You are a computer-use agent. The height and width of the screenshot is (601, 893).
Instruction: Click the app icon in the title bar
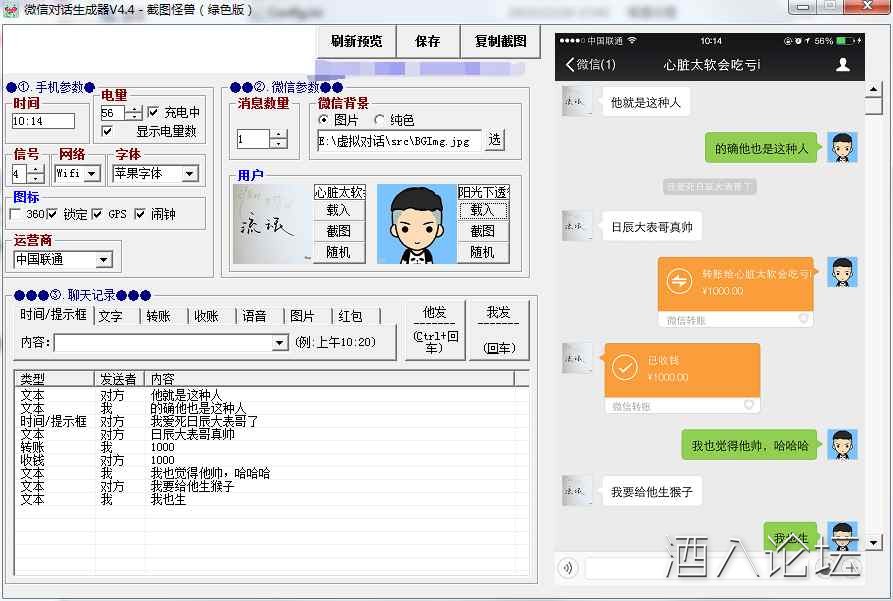click(12, 10)
